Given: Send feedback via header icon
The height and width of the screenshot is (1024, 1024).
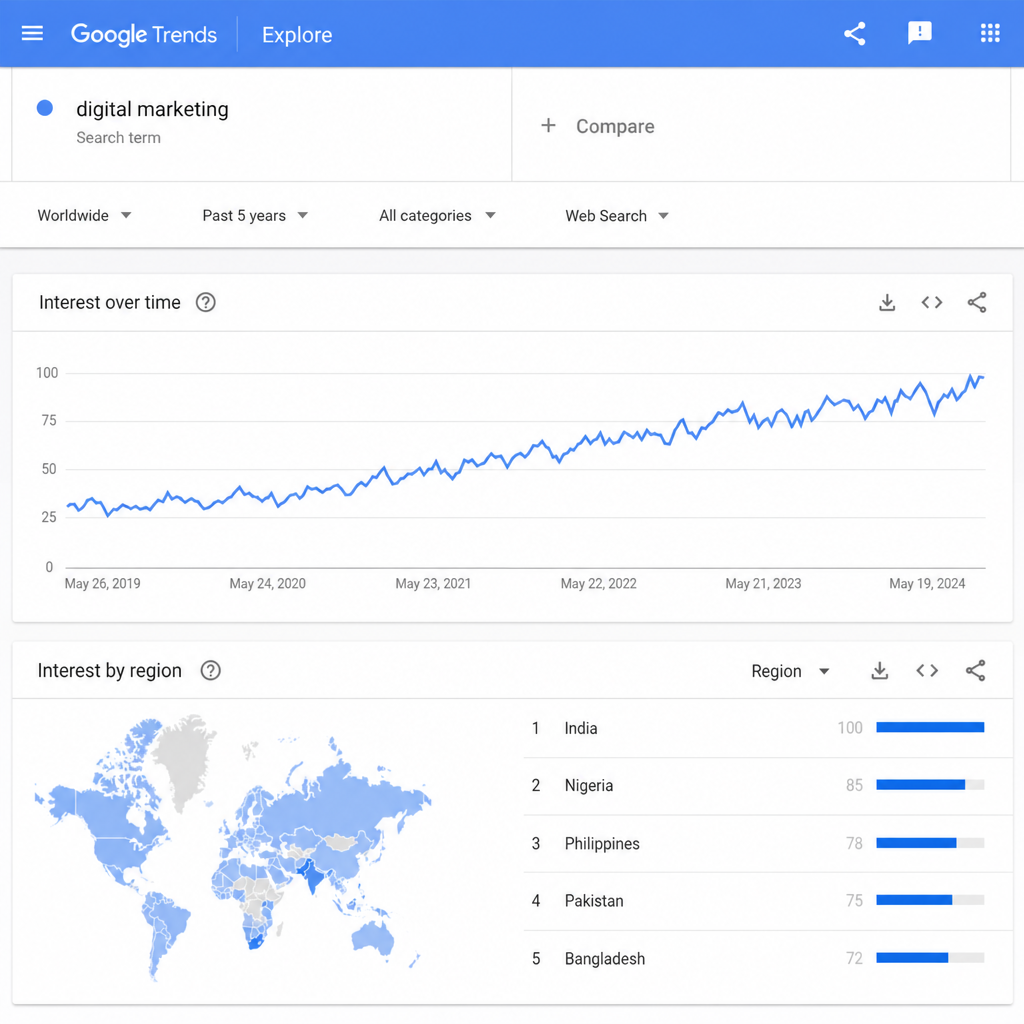Looking at the screenshot, I should (920, 33).
